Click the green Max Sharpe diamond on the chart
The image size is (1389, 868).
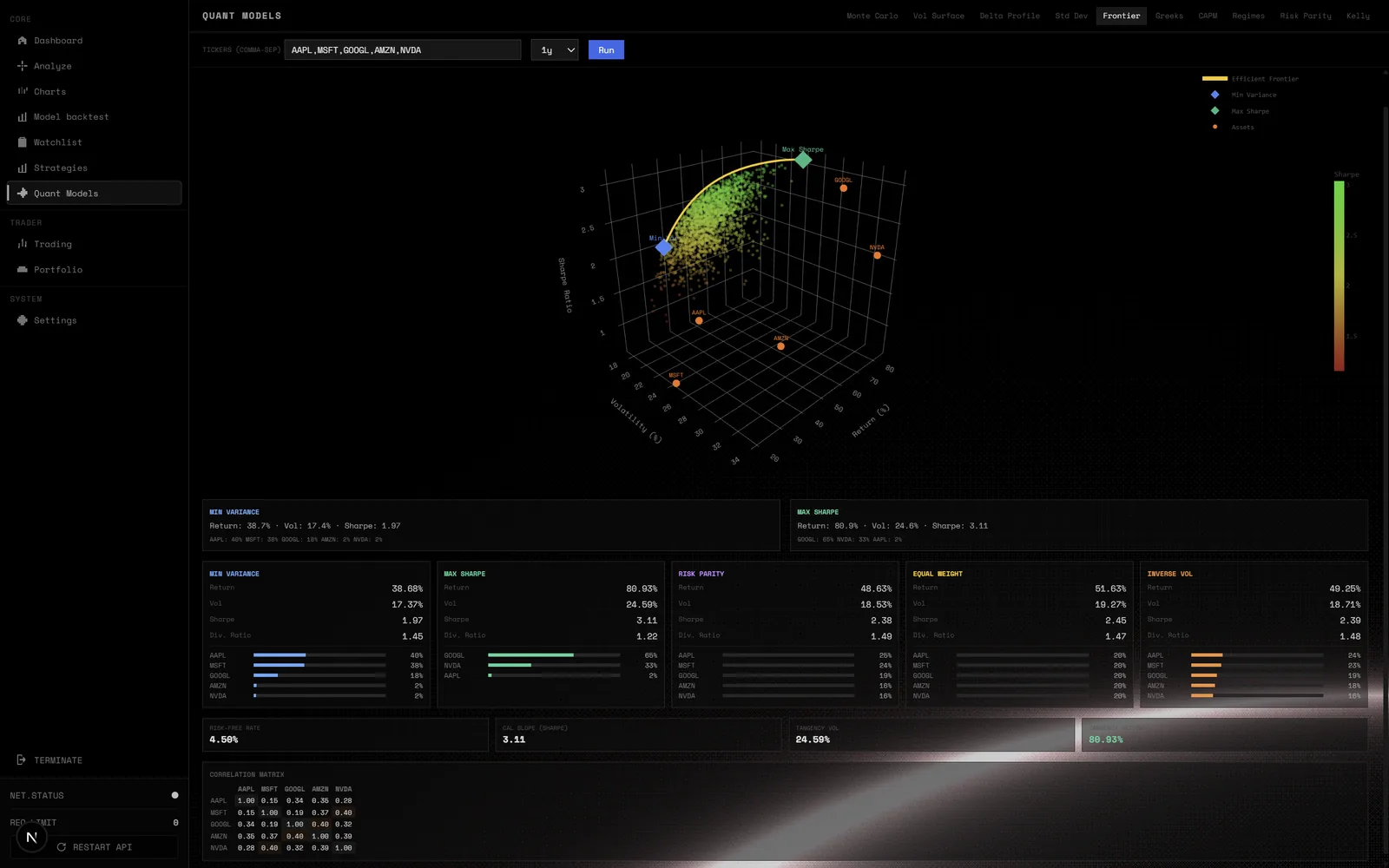[x=804, y=160]
